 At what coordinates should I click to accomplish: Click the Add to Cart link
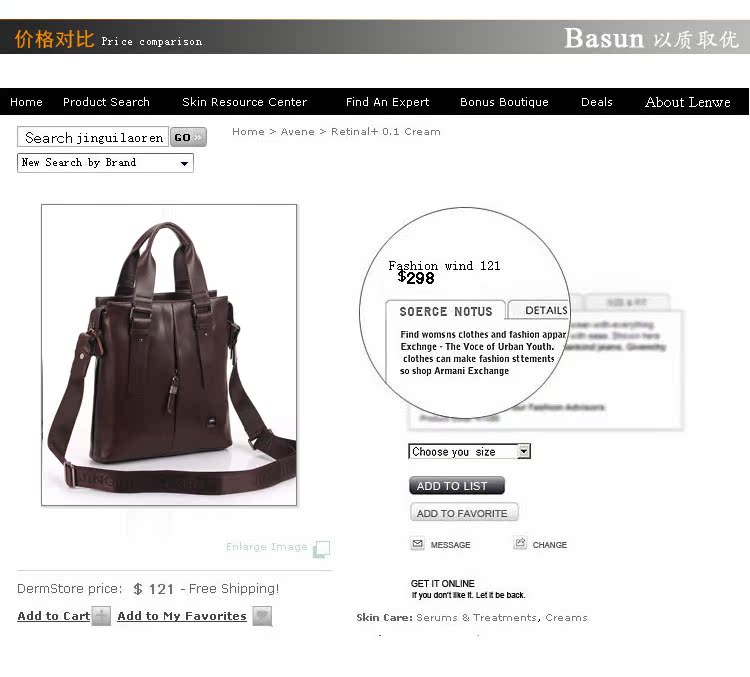coord(54,616)
